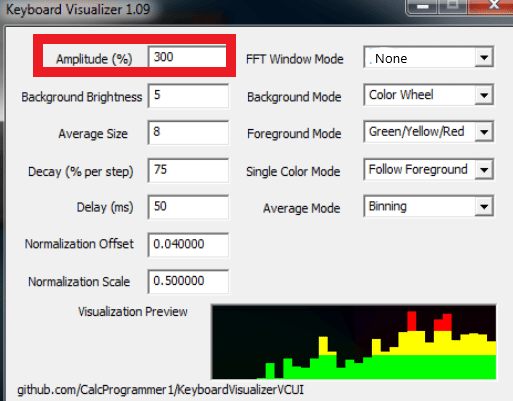Click the Binning combo box text
Image resolution: width=513 pixels, height=401 pixels.
point(388,207)
